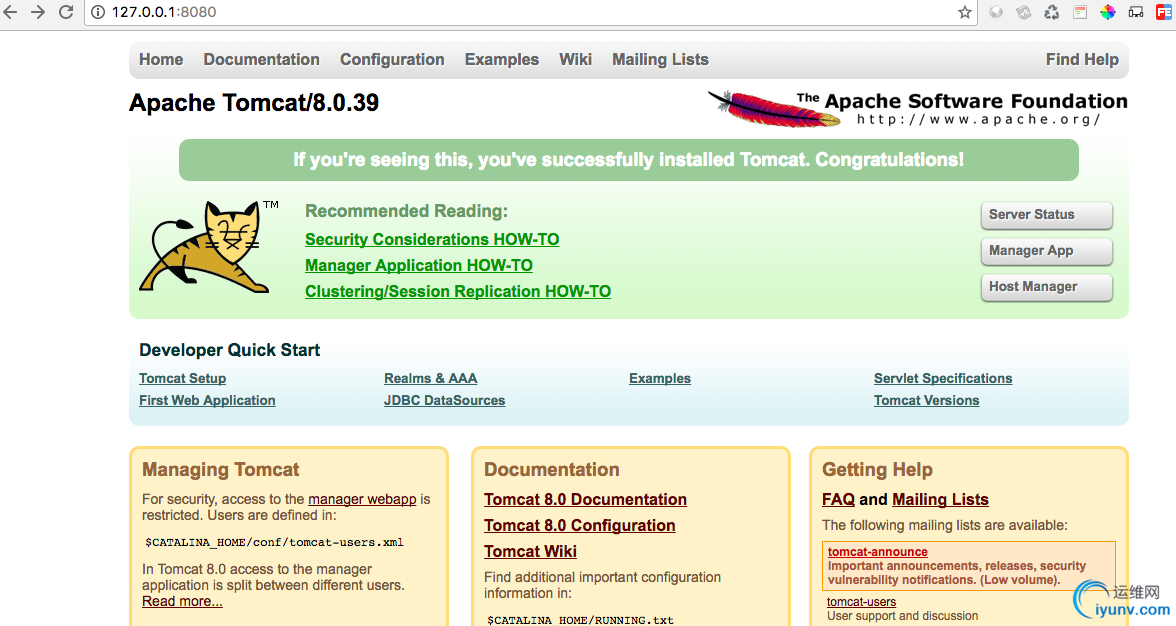Screen dimensions: 1176x626
Task: Click the $CATALINA_HOME/RUNNING.txt path text
Action: pyautogui.click(x=580, y=620)
